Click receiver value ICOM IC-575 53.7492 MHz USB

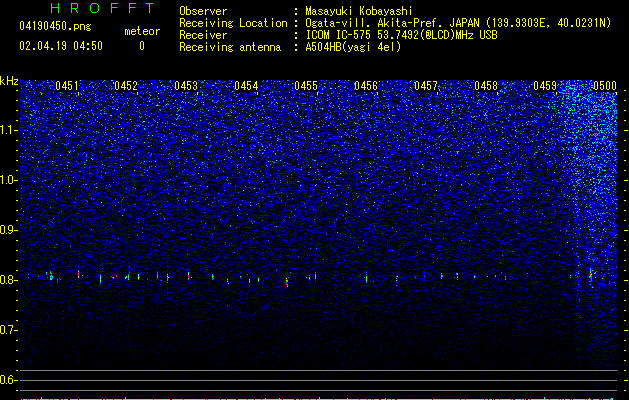click(401, 35)
